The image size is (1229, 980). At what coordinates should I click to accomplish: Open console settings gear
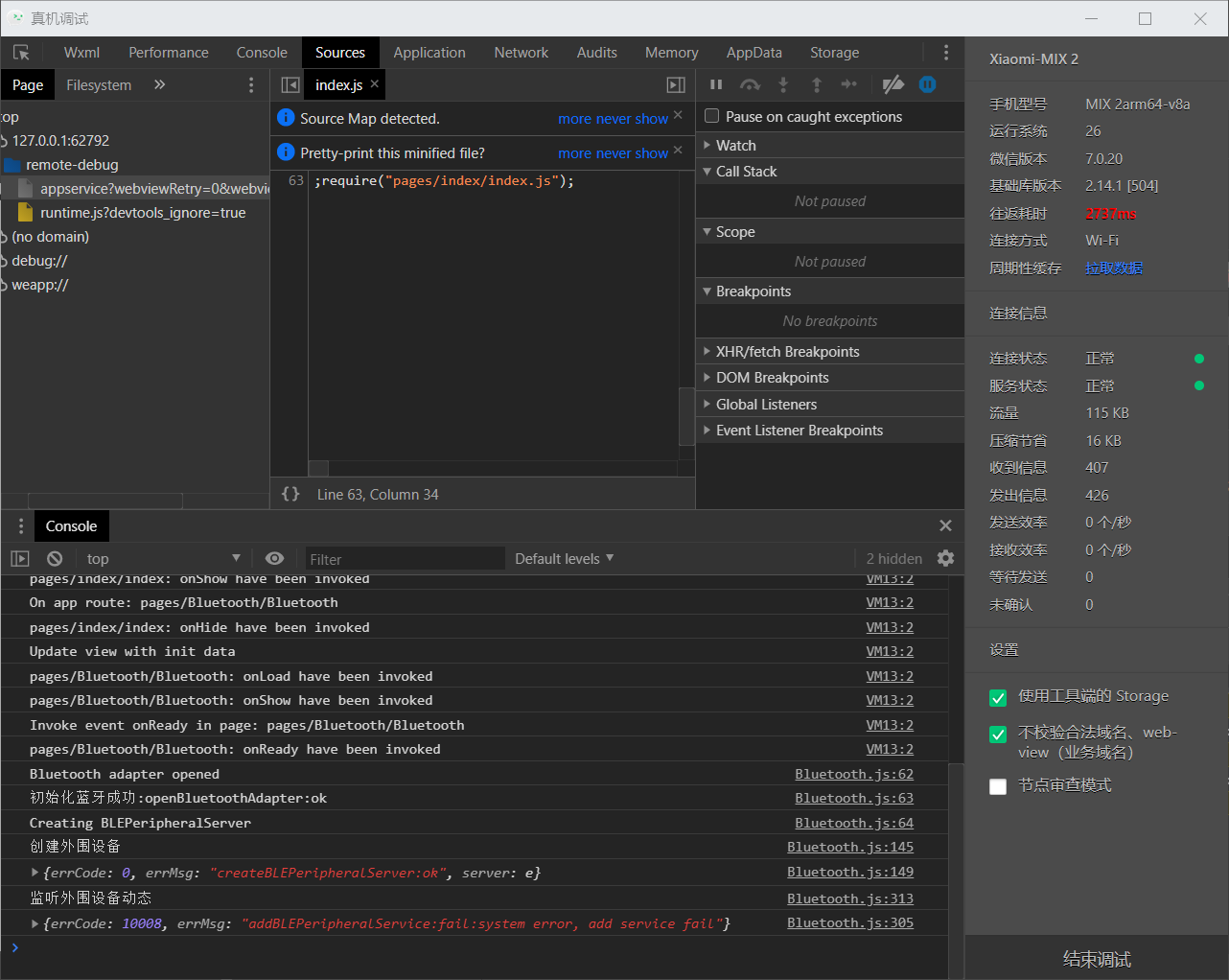coord(945,558)
